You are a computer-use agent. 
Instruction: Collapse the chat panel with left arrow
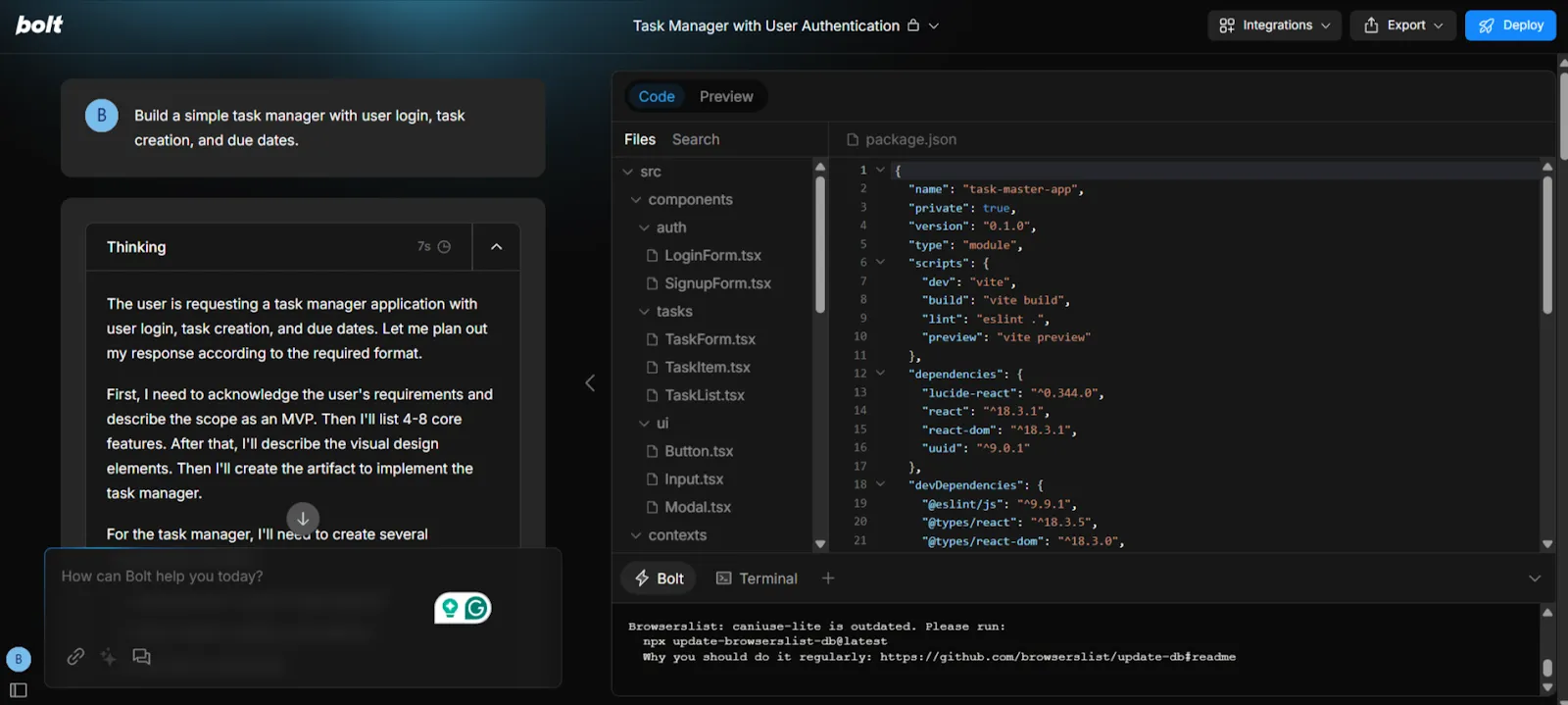click(590, 383)
